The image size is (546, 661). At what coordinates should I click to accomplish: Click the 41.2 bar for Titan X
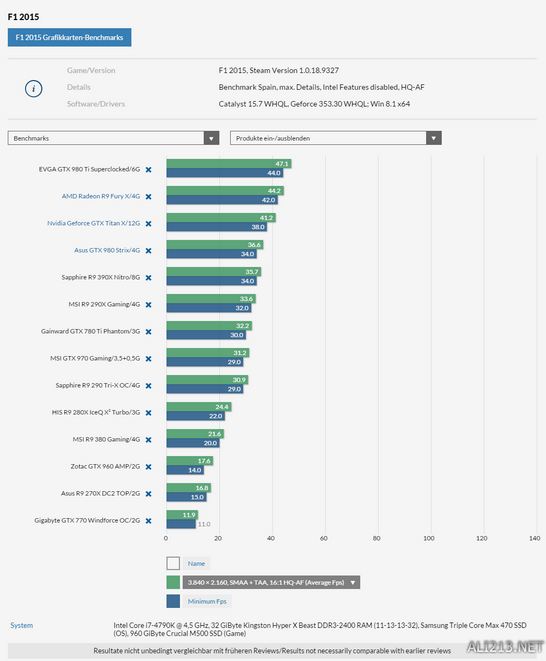coord(221,218)
